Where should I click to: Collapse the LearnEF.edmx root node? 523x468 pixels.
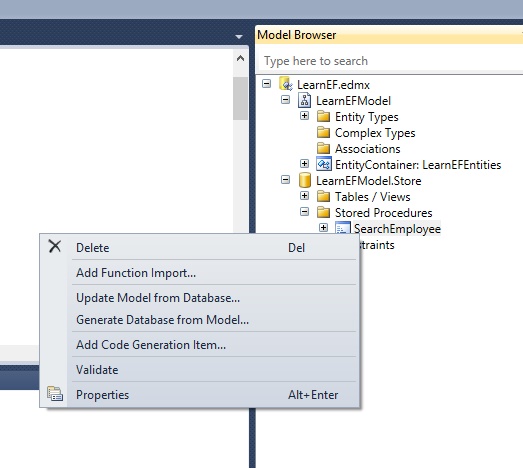[x=267, y=83]
